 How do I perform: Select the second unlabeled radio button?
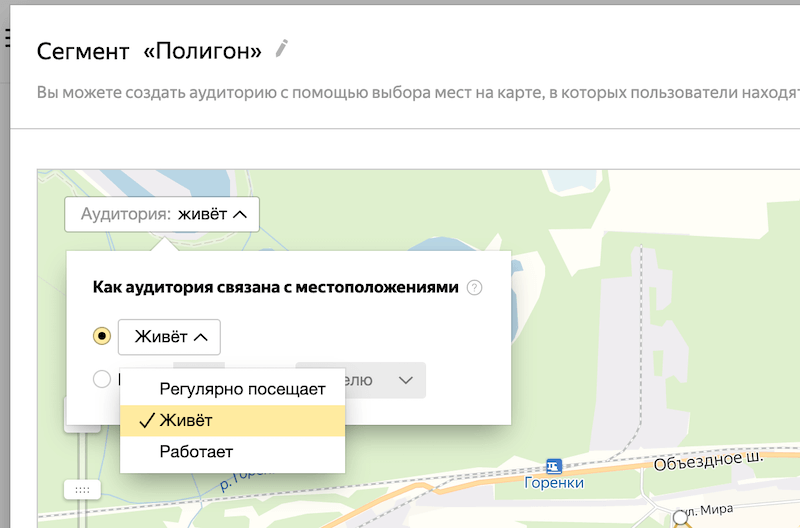[102, 379]
